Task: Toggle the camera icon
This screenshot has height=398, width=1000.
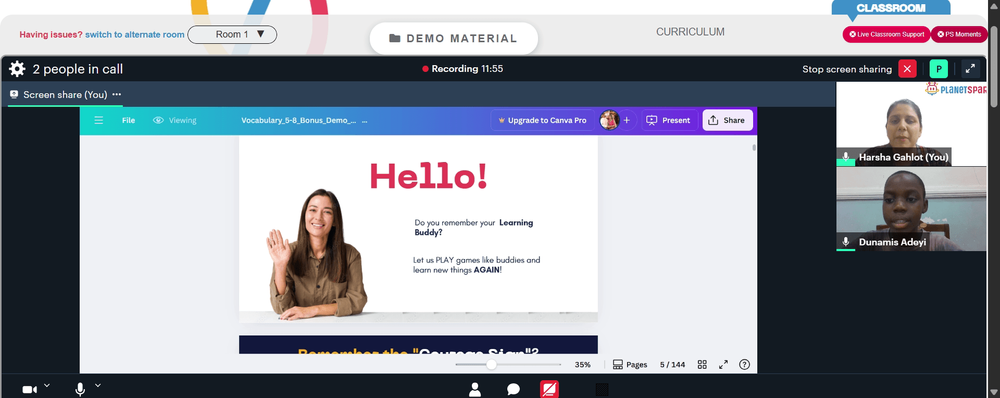Action: 29,389
